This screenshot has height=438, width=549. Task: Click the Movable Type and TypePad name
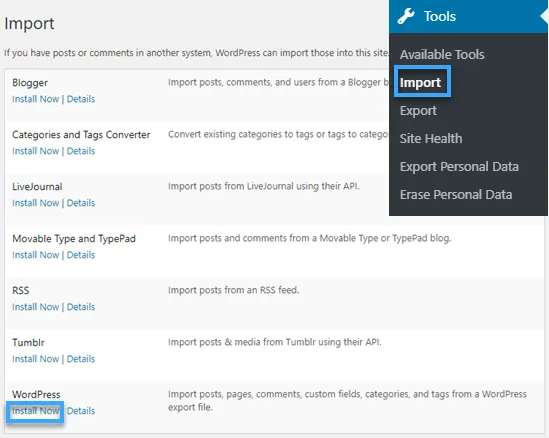point(74,239)
